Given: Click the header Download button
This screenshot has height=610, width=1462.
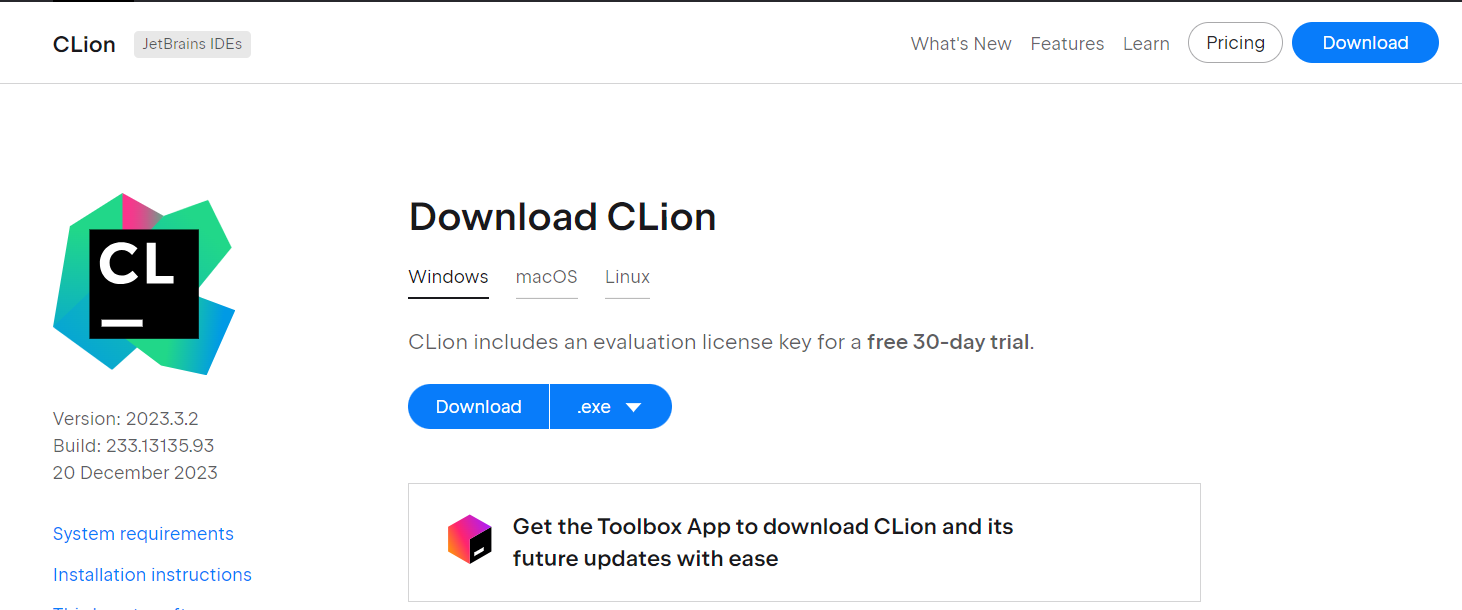Looking at the screenshot, I should coord(1365,43).
